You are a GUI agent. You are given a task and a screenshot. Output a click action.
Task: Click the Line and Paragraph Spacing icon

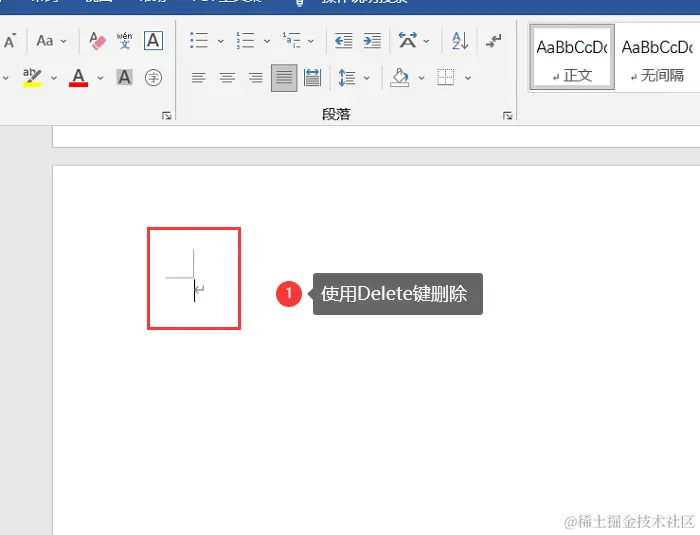(347, 78)
